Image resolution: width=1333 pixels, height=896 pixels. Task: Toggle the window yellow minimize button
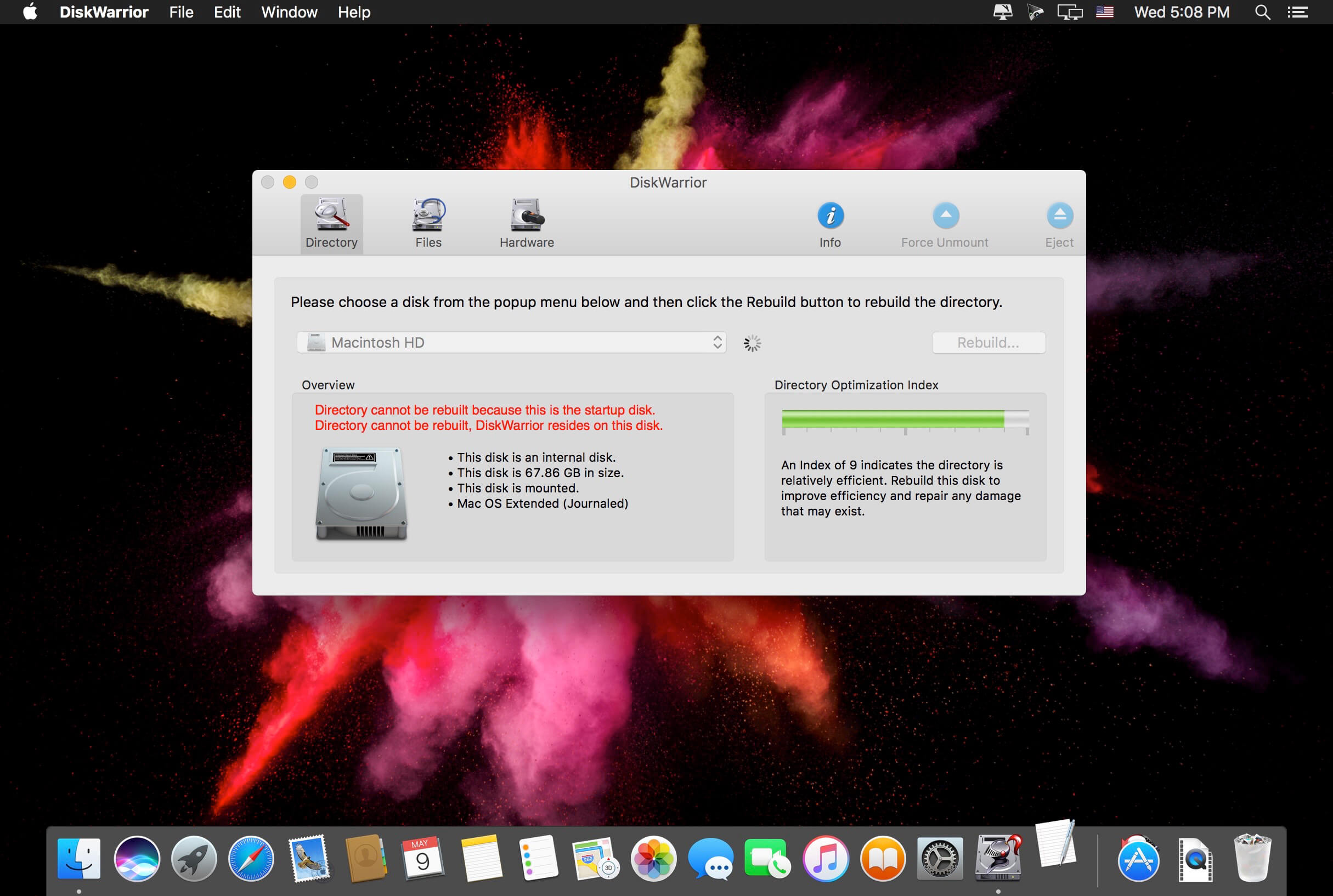[290, 182]
